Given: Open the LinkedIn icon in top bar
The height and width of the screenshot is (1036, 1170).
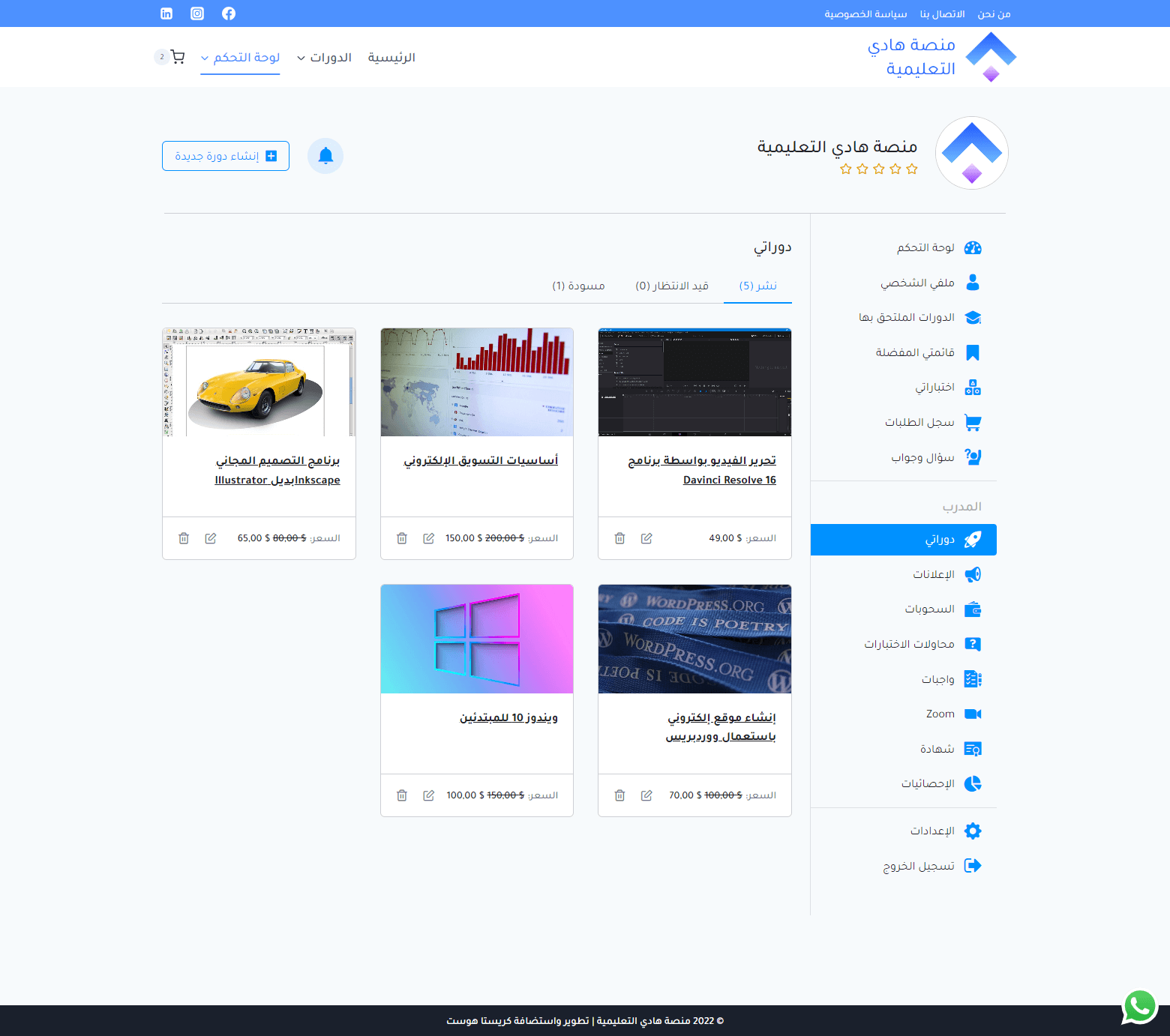Looking at the screenshot, I should tap(166, 13).
